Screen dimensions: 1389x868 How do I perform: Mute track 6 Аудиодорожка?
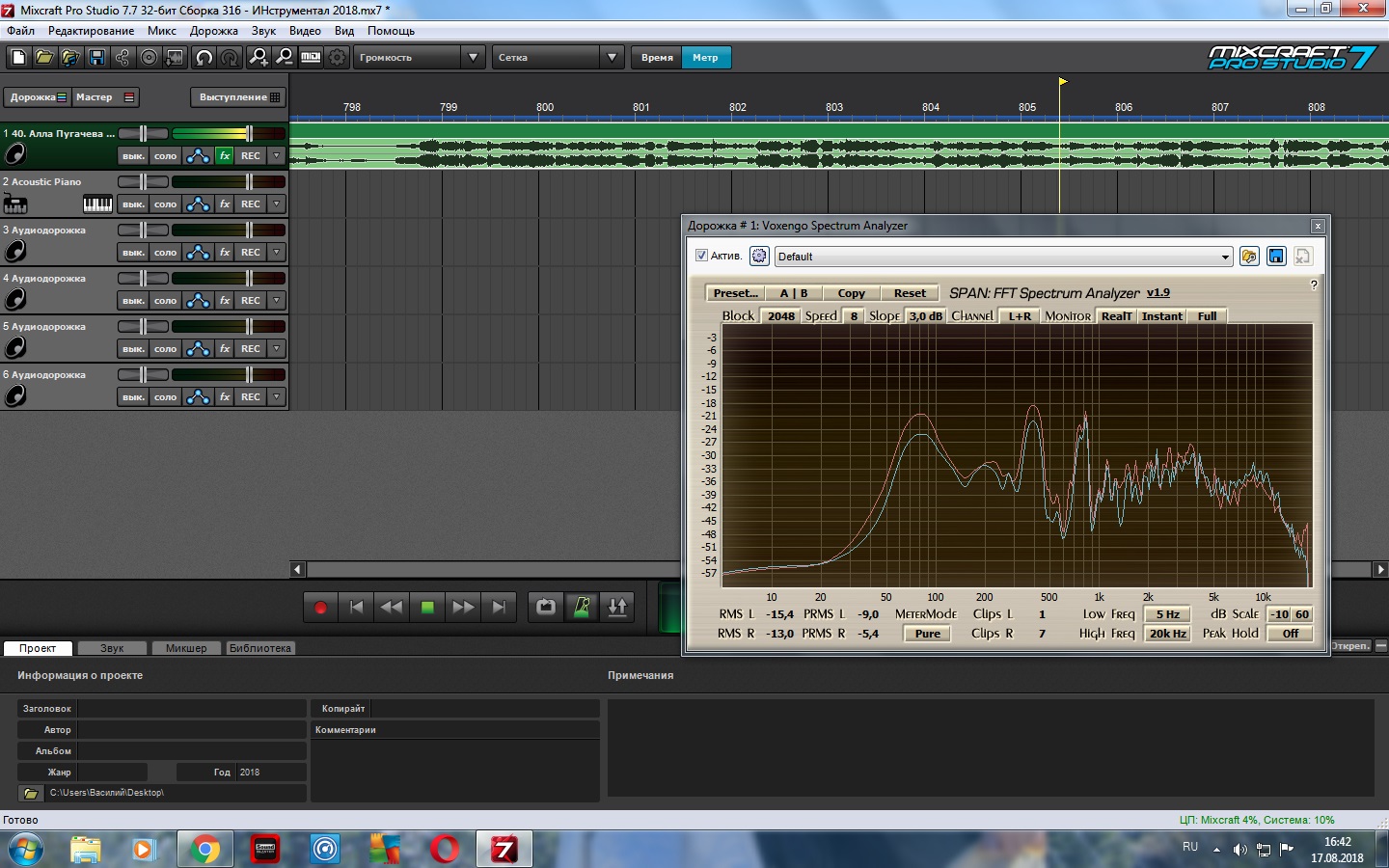tap(133, 397)
